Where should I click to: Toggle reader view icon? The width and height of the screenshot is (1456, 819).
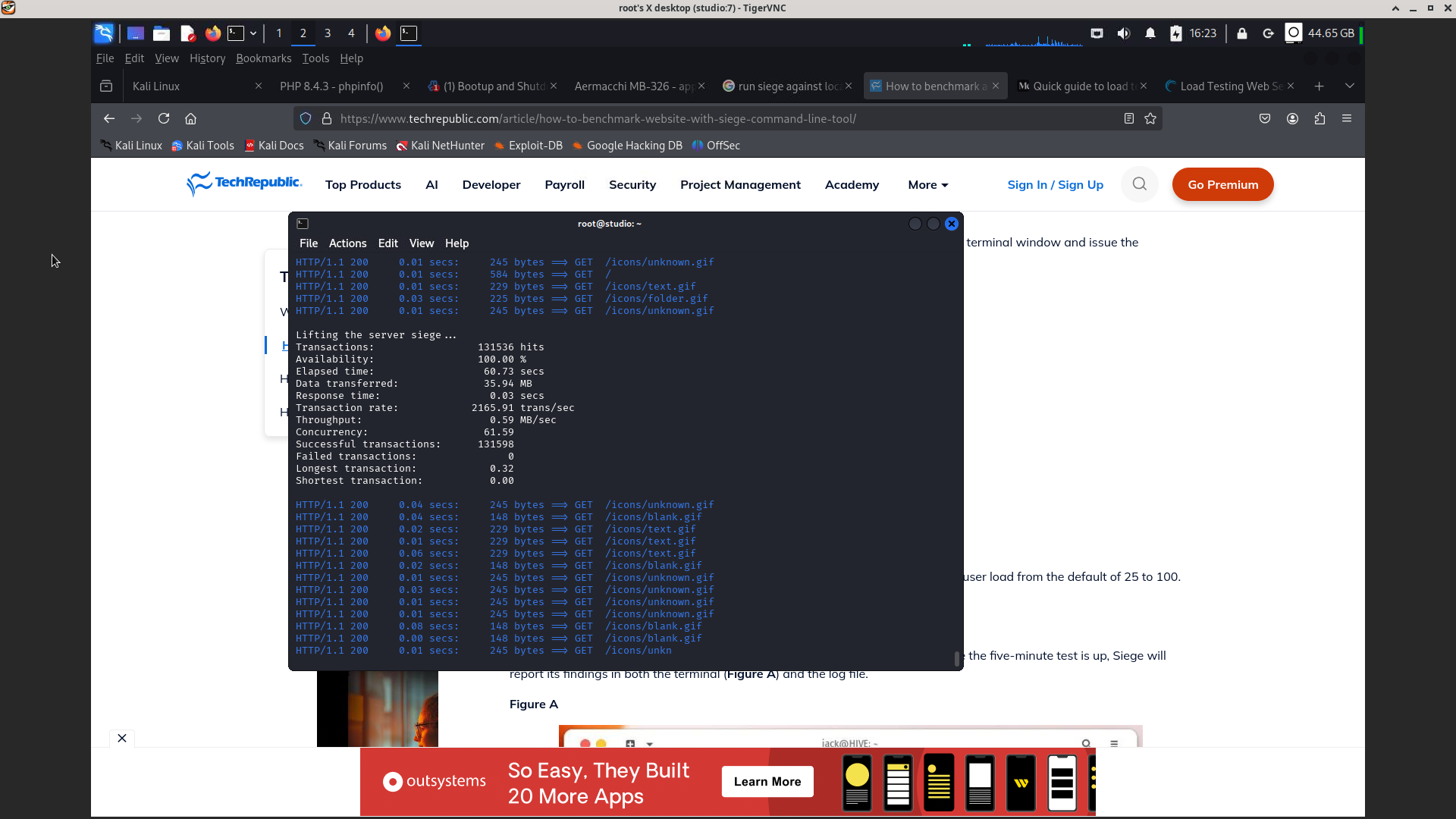click(1128, 118)
